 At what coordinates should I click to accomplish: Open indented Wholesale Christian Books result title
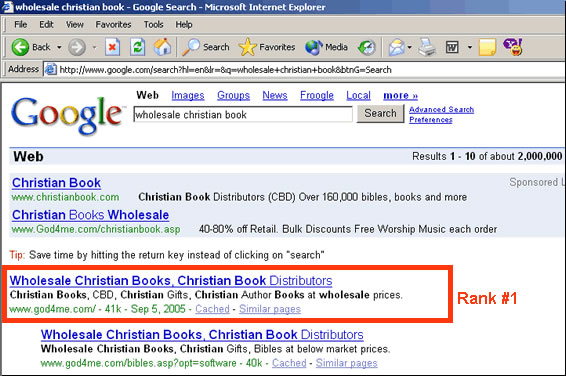click(x=202, y=335)
